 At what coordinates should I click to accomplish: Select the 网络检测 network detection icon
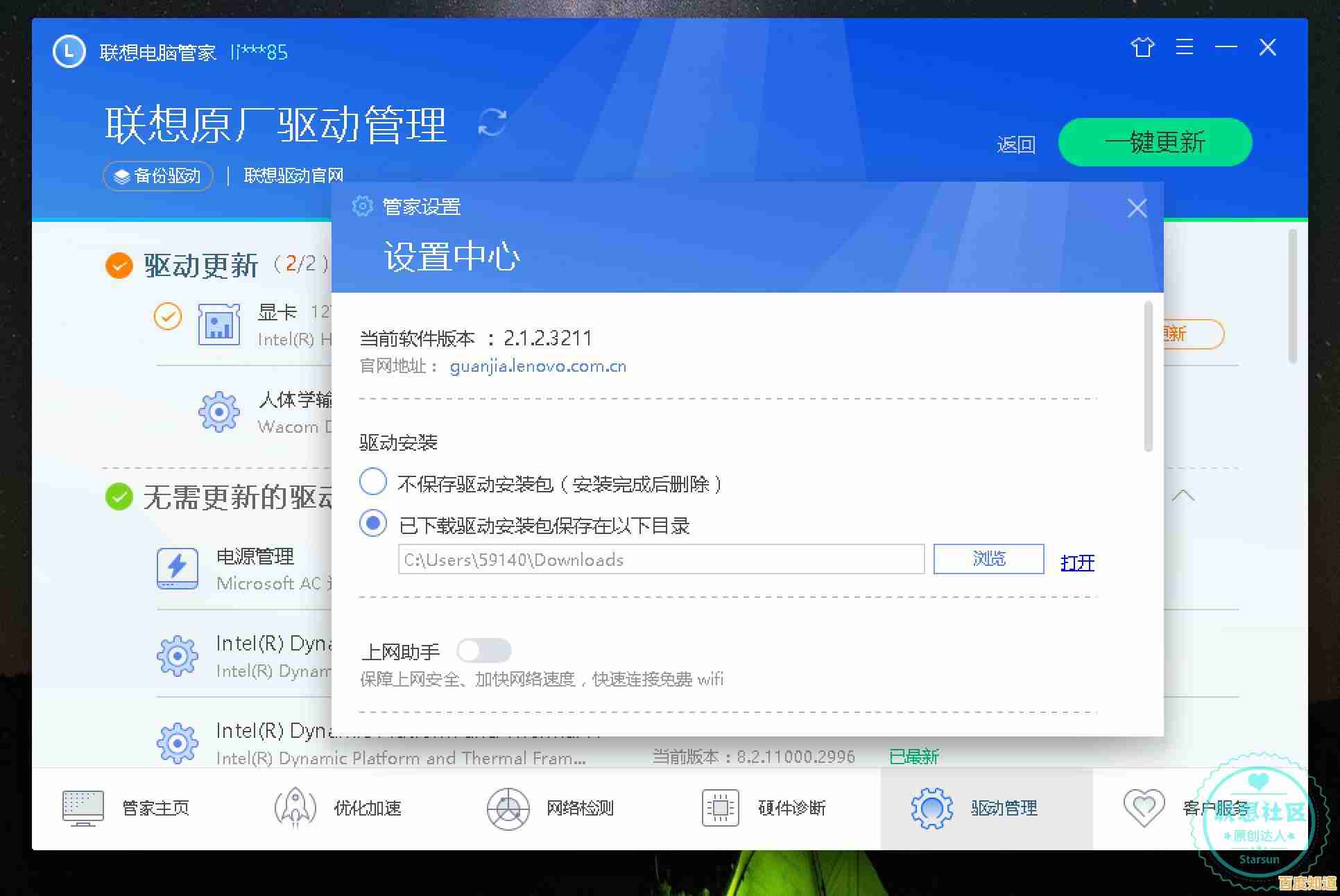click(508, 807)
